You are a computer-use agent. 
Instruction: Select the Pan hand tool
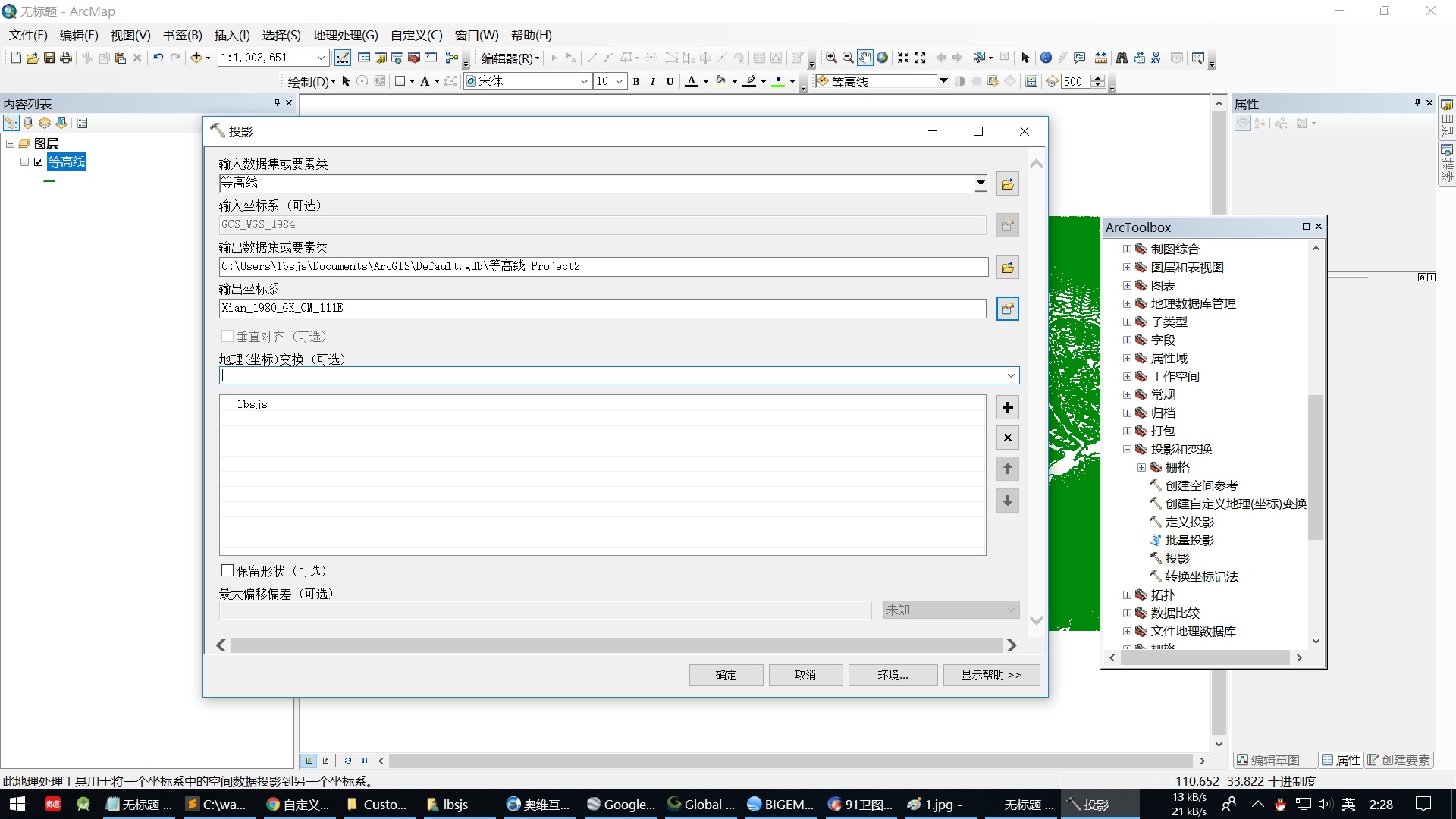pyautogui.click(x=865, y=58)
